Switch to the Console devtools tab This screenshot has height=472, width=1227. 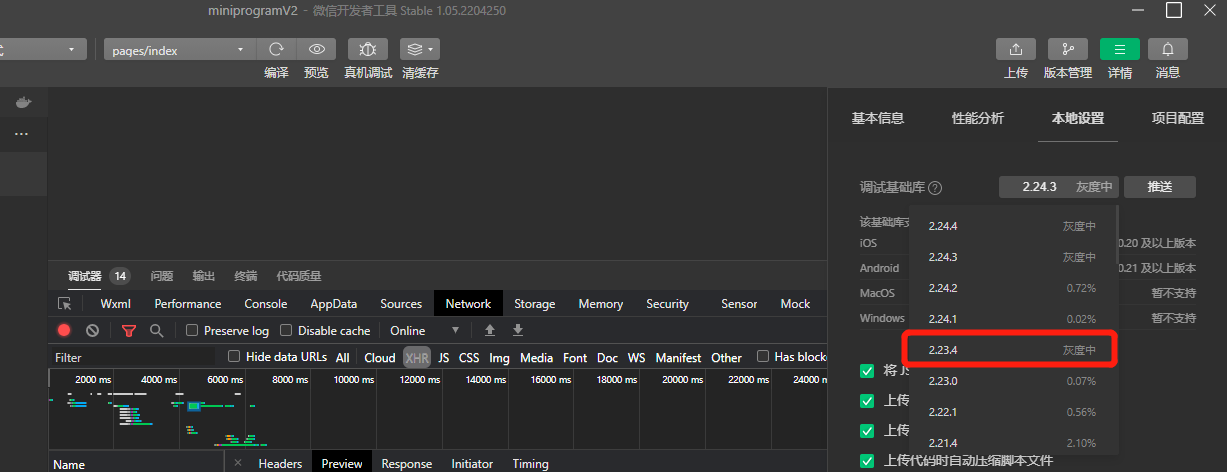coord(265,304)
